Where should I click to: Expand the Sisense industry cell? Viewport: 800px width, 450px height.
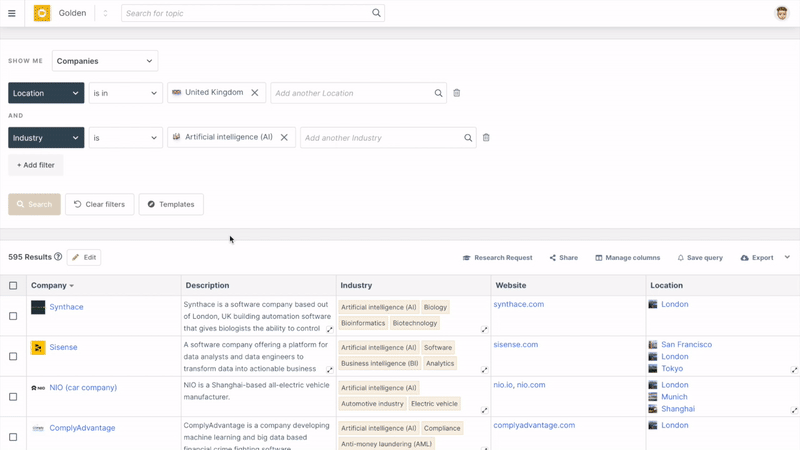click(x=484, y=369)
